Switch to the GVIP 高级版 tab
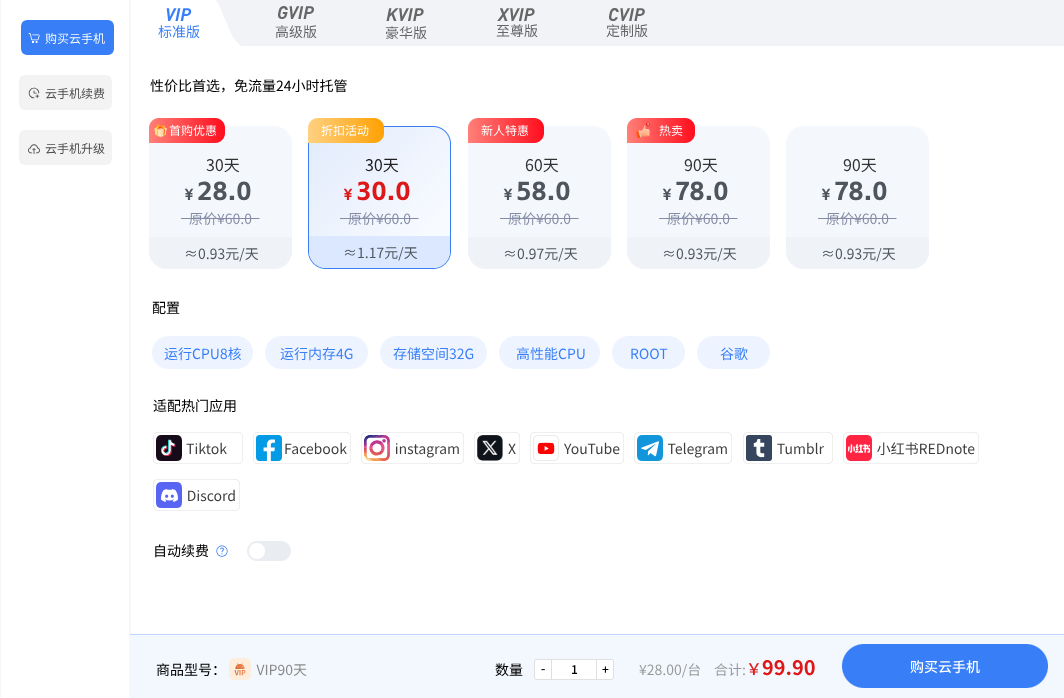1064x698 pixels. point(296,23)
